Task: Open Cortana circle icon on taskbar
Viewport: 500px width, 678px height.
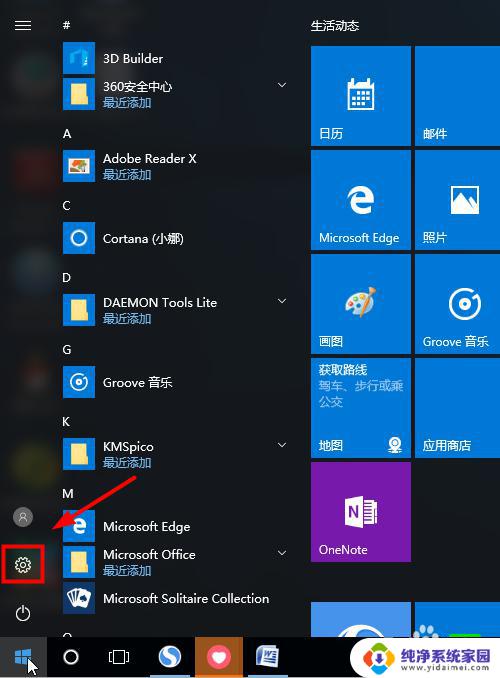Action: click(x=71, y=657)
